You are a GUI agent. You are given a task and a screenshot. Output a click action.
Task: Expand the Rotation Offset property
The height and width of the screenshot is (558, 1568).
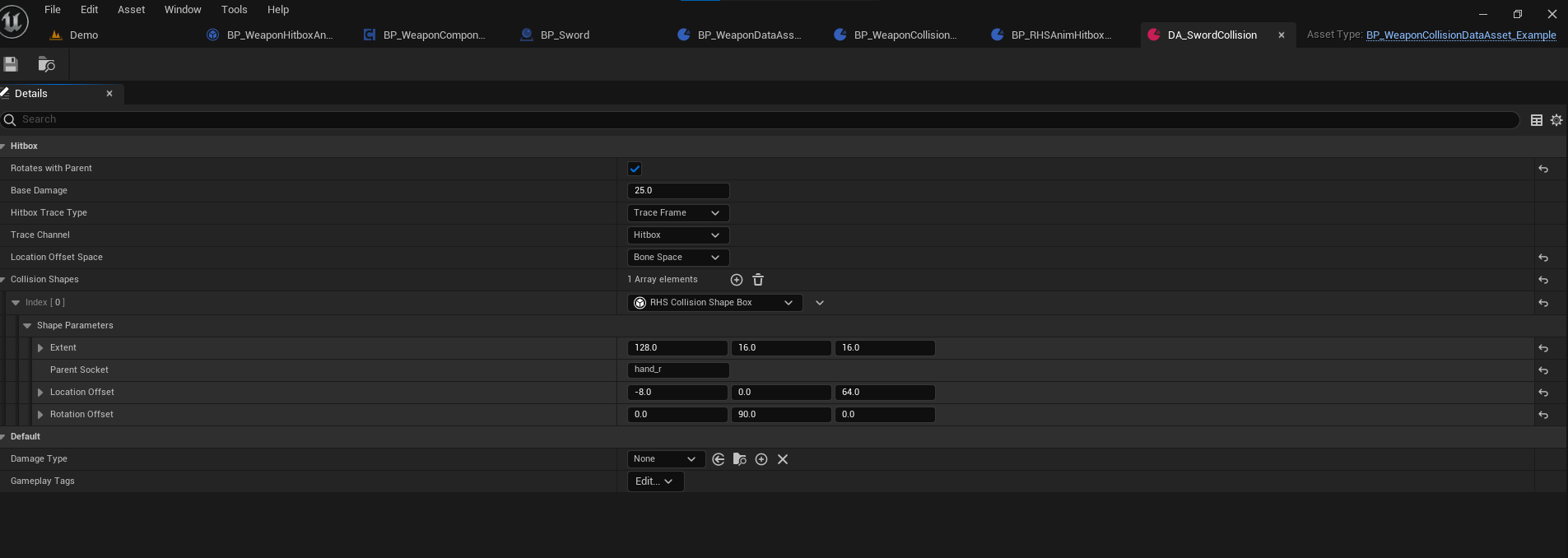pyautogui.click(x=40, y=415)
